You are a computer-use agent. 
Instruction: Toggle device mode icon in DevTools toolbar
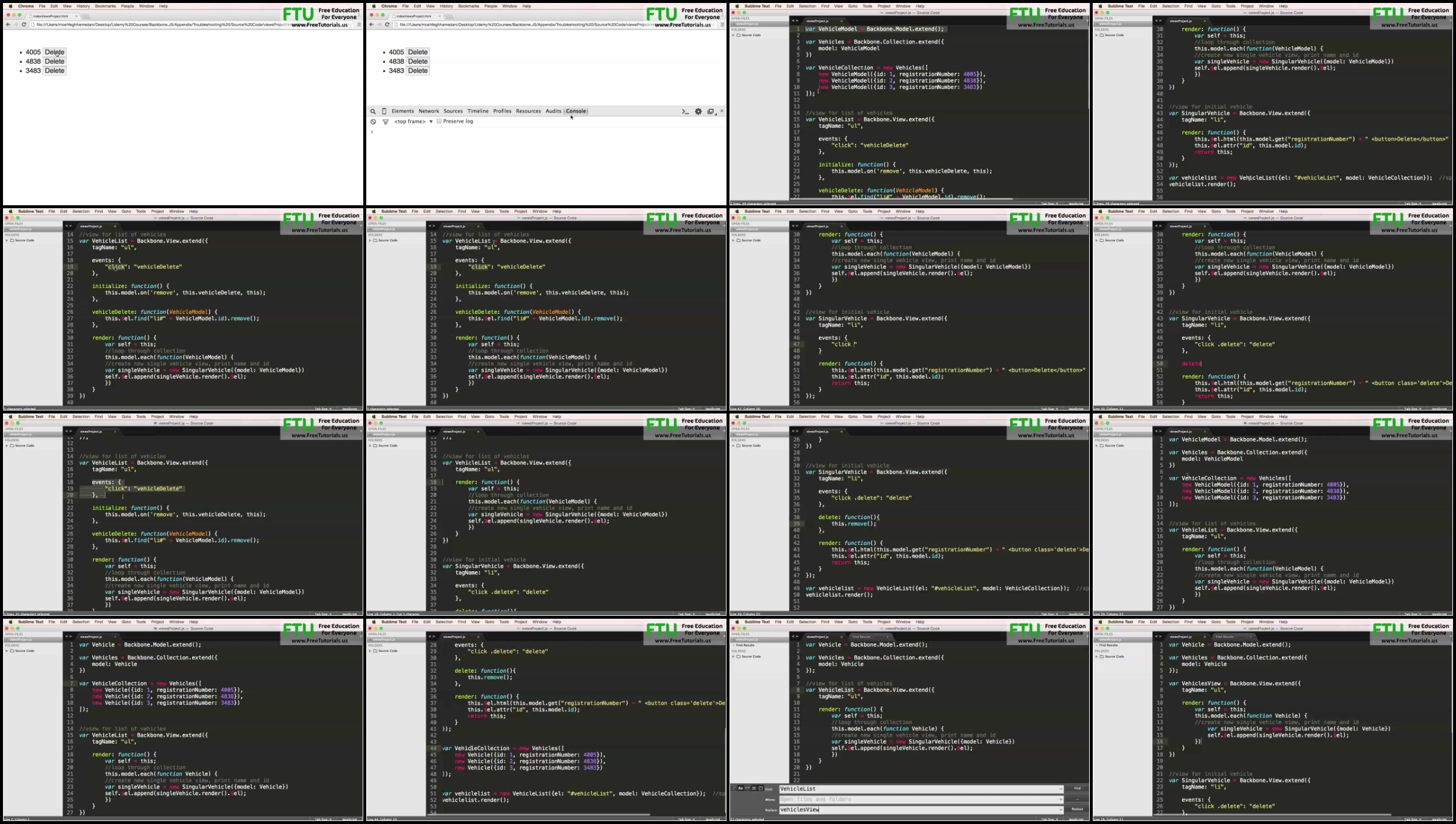(x=384, y=111)
